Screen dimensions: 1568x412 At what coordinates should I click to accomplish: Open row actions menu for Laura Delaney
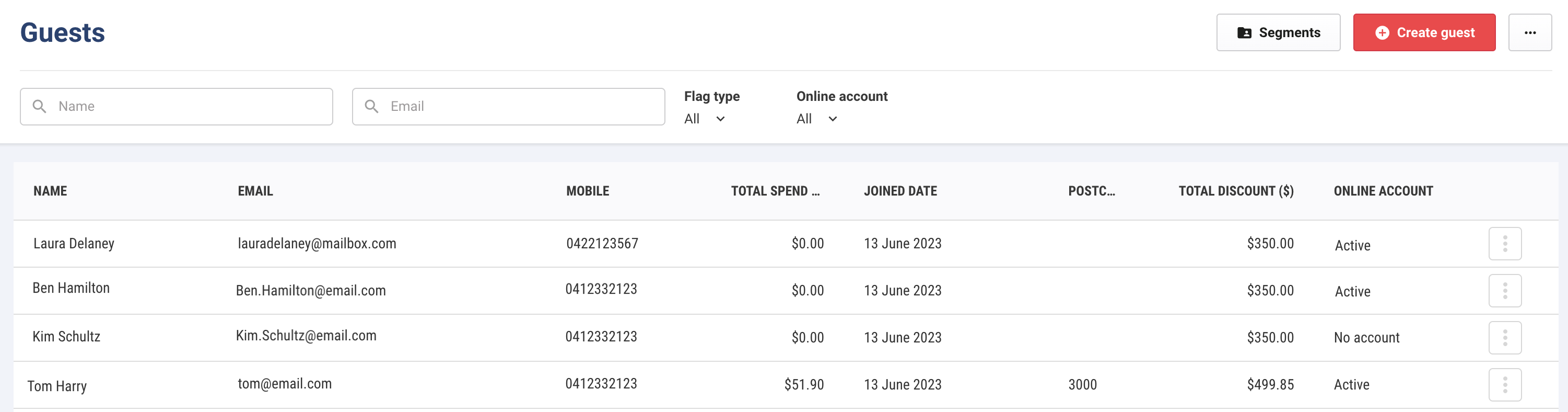[1505, 244]
